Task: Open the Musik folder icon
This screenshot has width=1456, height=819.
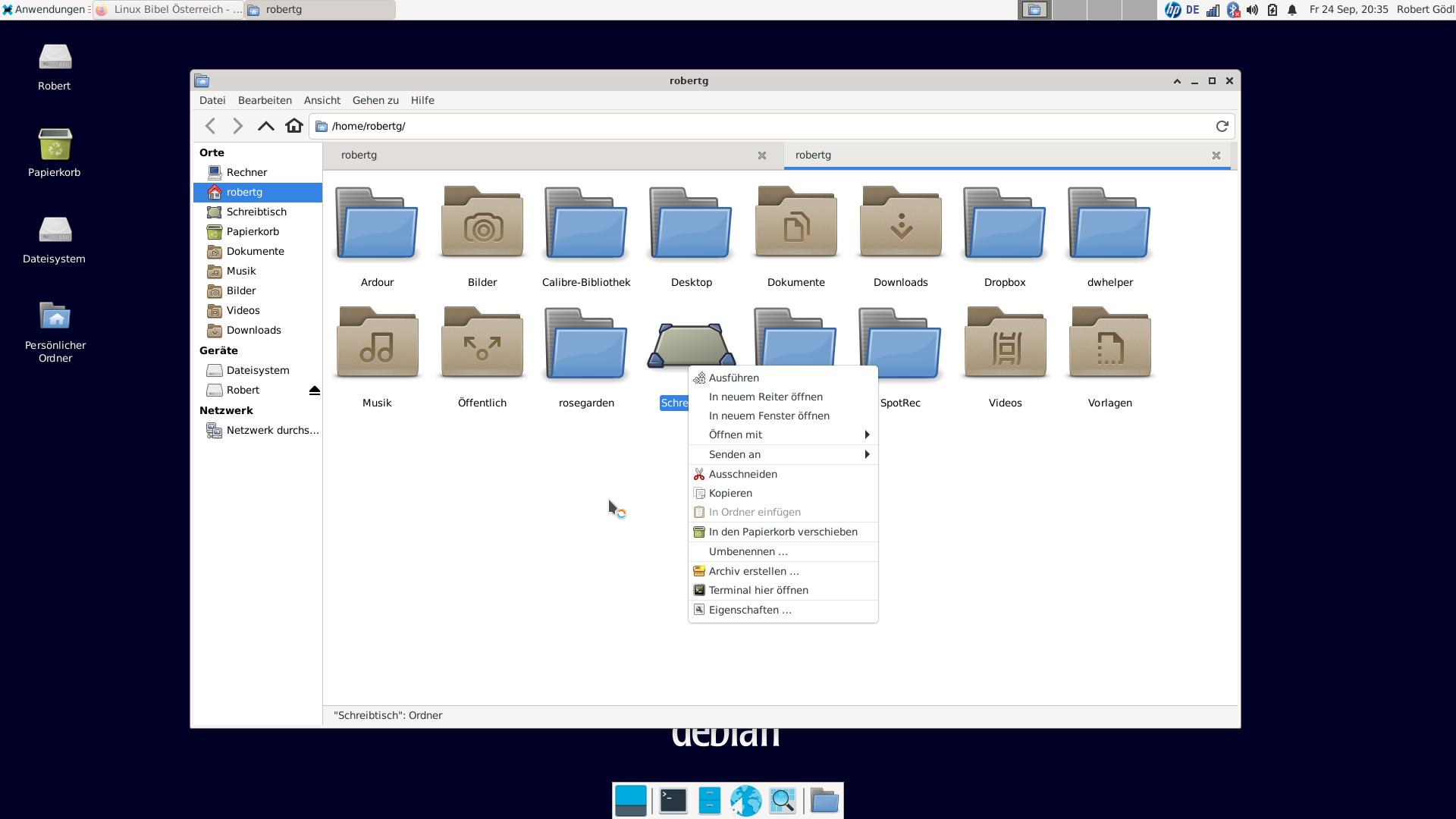Action: [377, 344]
